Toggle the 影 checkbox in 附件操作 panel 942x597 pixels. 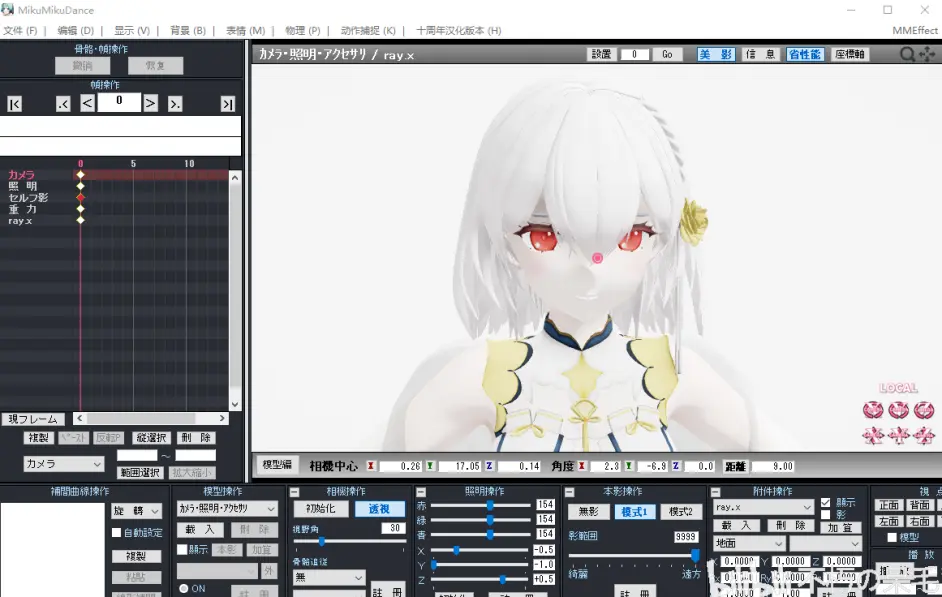(825, 515)
